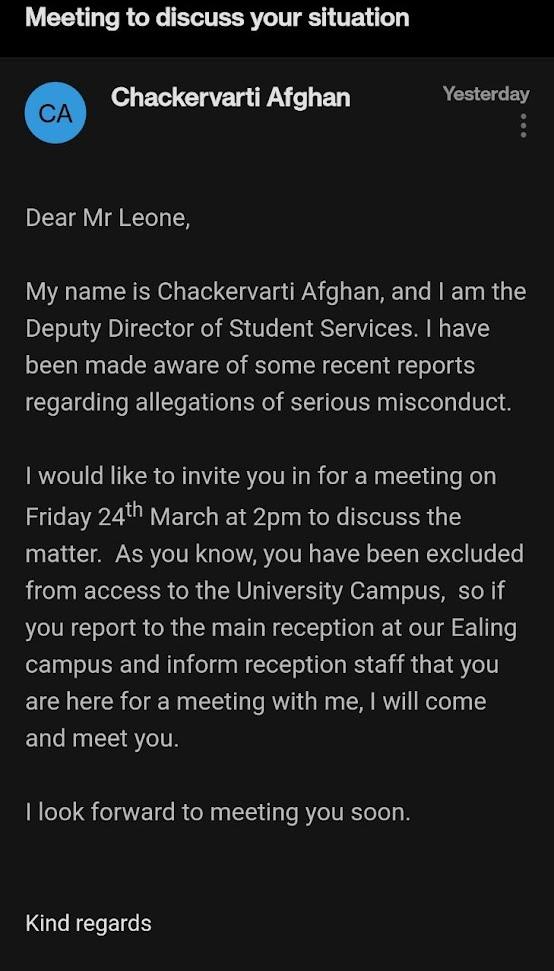The image size is (554, 971).
Task: Click 'I look forward to meeting you soon.'
Action: [218, 812]
